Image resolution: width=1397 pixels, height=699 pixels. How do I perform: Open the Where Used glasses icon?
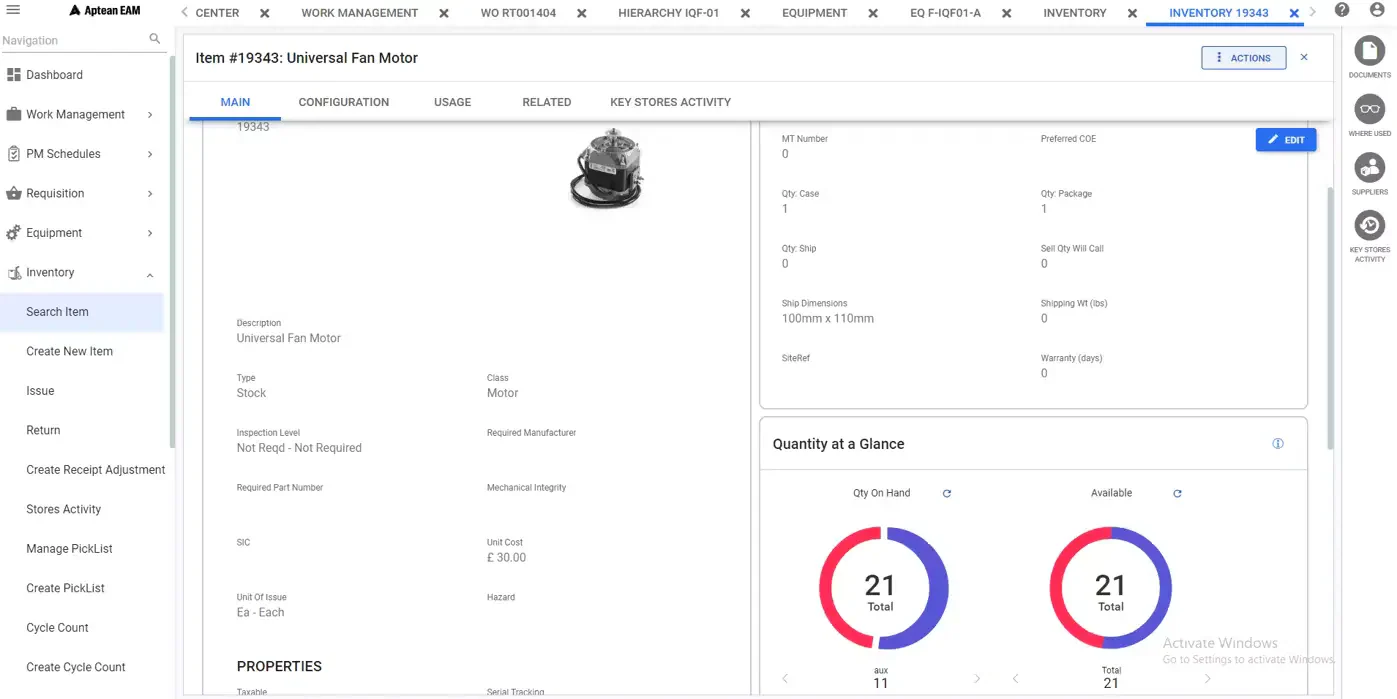(x=1369, y=110)
